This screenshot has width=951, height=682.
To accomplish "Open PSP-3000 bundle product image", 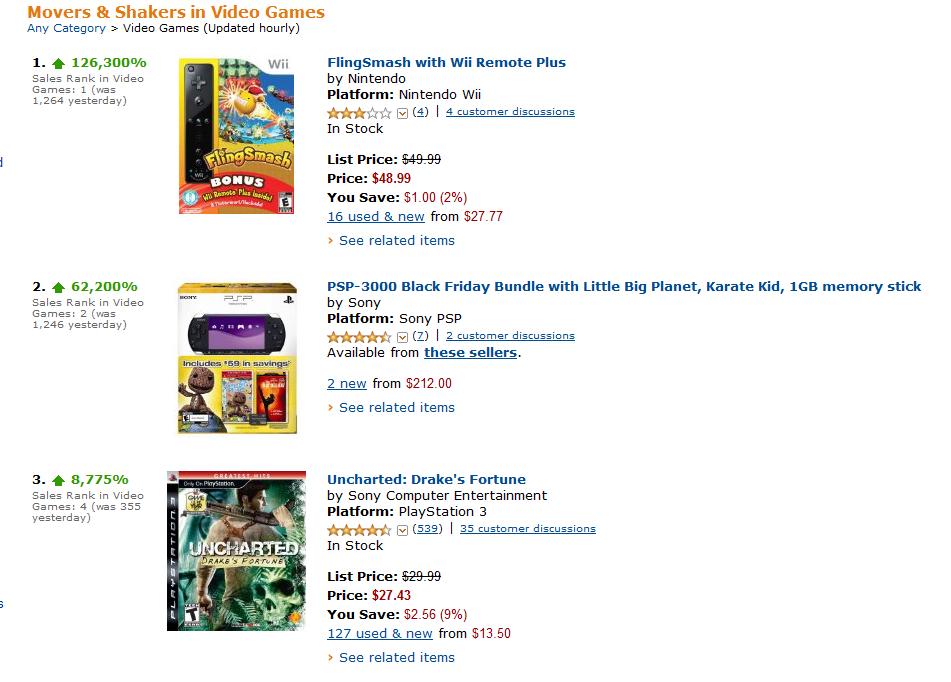I will coord(237,358).
